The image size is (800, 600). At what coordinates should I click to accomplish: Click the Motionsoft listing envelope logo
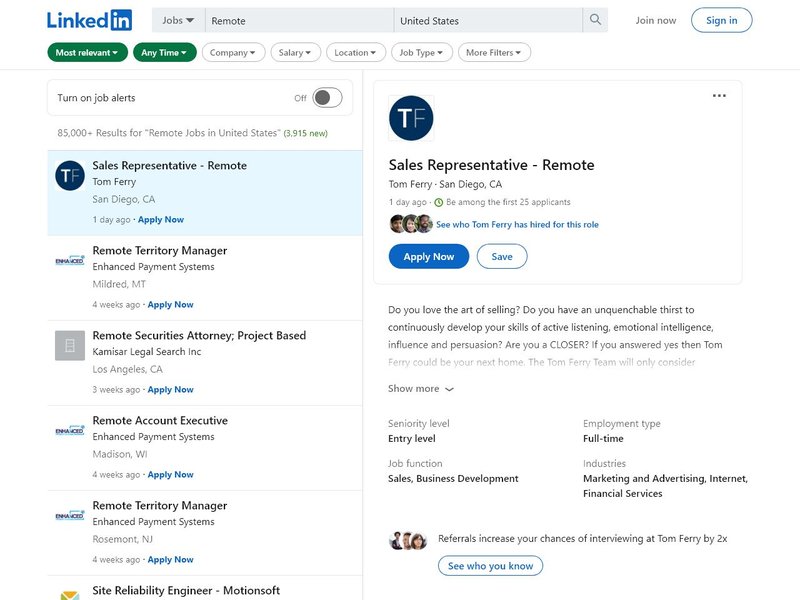coord(70,595)
